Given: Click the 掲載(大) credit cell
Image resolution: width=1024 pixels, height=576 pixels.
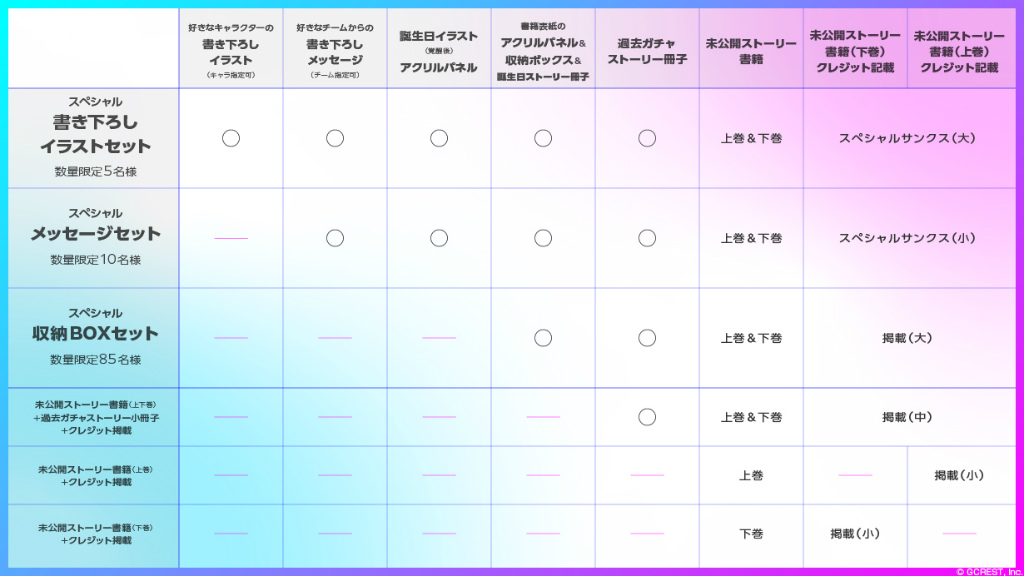Looking at the screenshot, I should click(907, 338).
